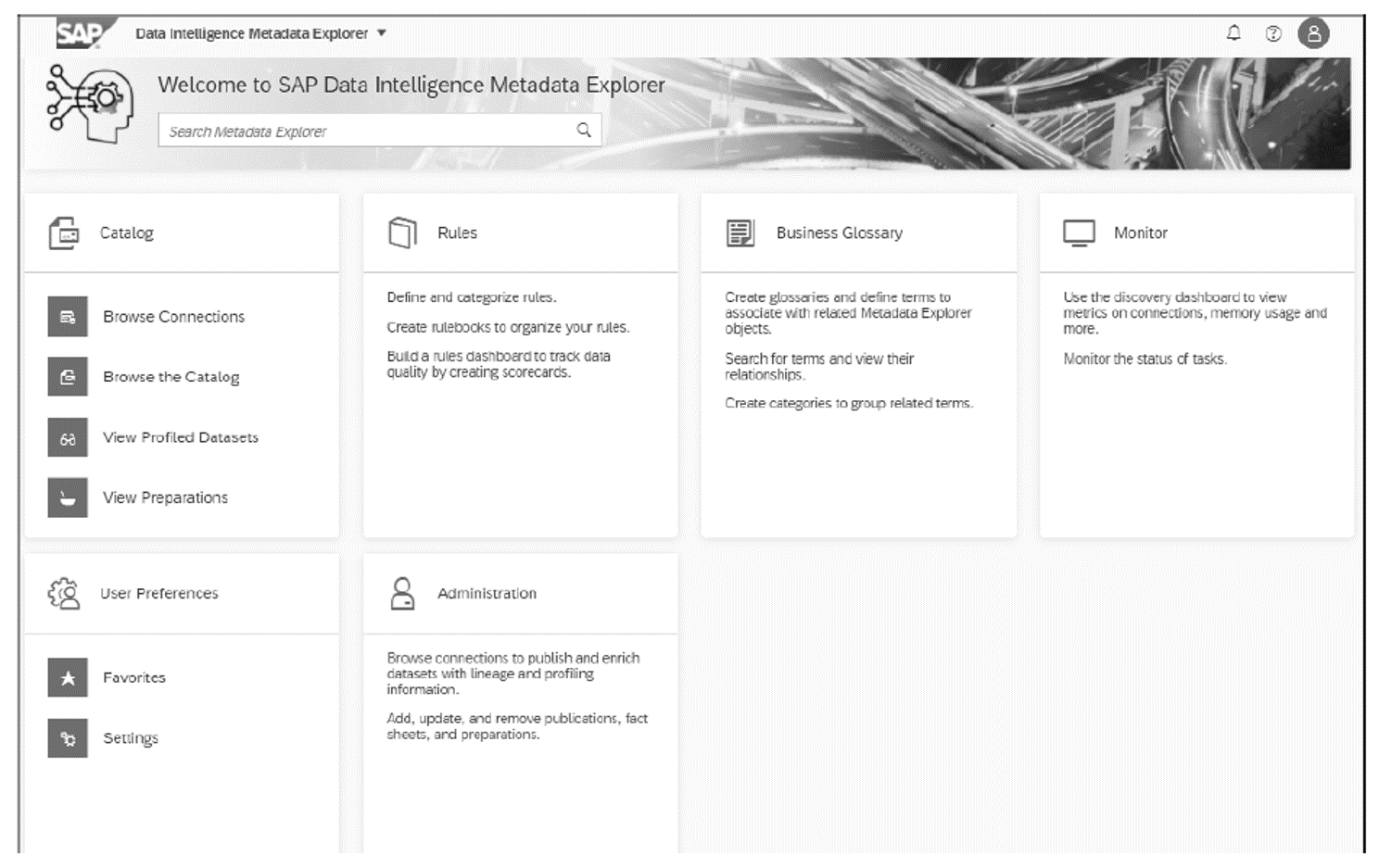The width and height of the screenshot is (1379, 868).
Task: Click the View Profiled Datasets glasses icon
Action: click(x=68, y=437)
